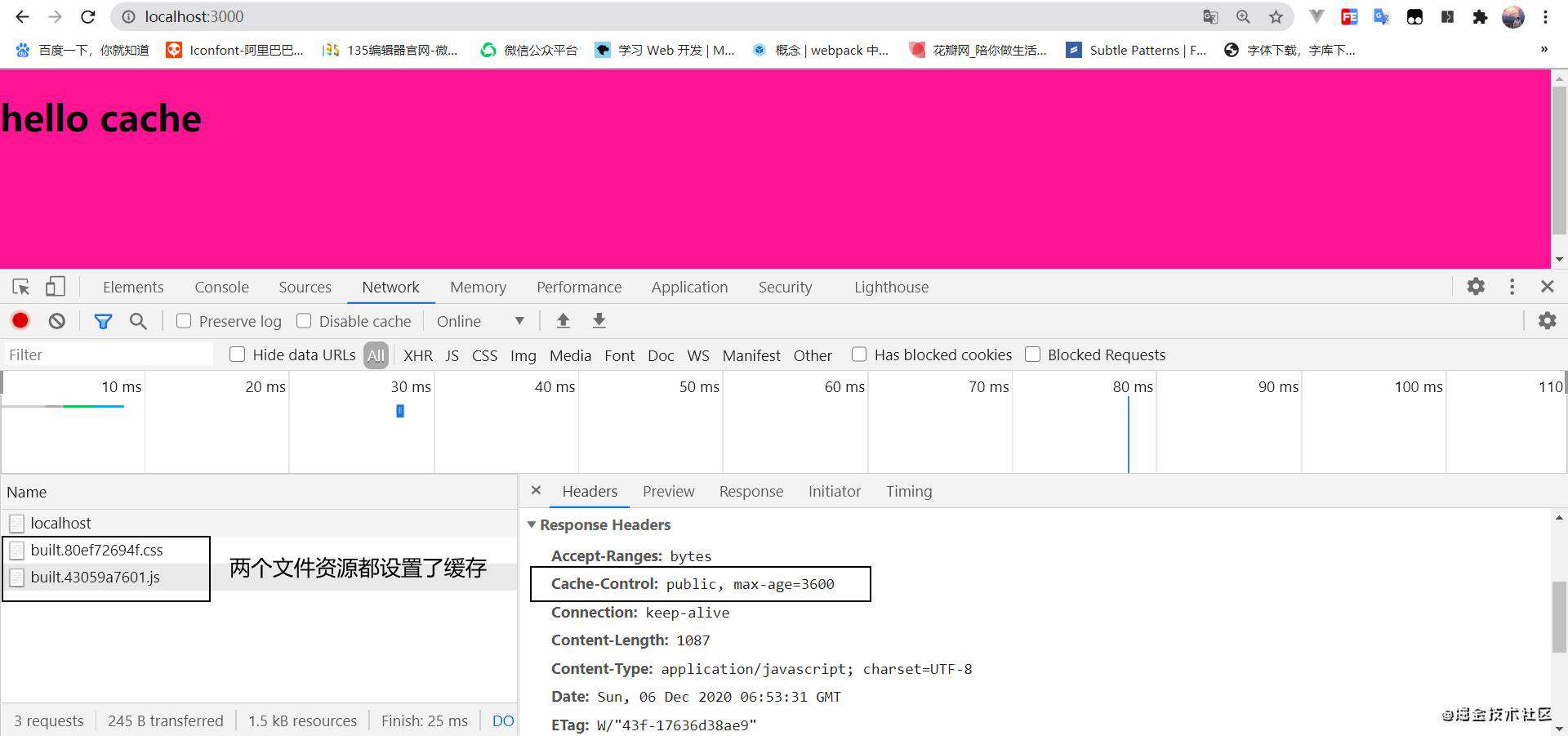Close the request details pane

[536, 490]
